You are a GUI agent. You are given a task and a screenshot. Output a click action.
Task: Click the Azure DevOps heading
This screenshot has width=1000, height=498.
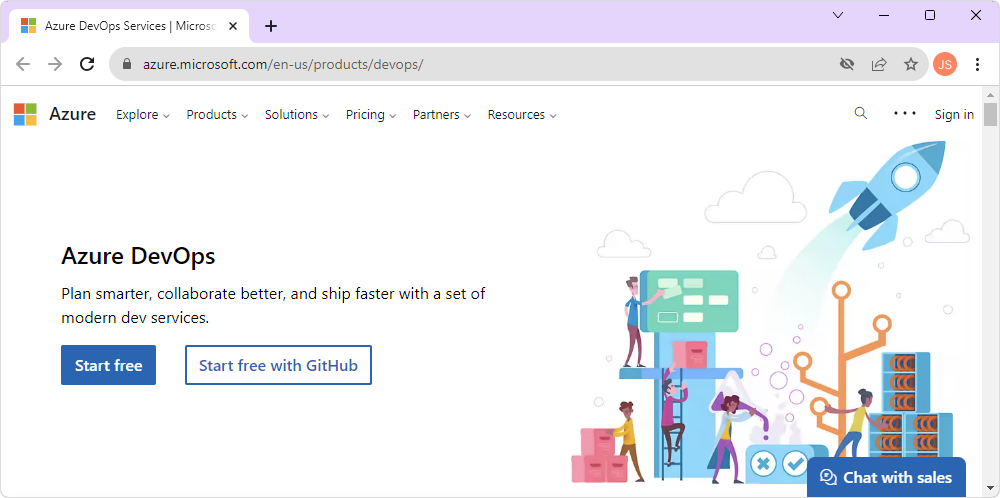tap(138, 256)
